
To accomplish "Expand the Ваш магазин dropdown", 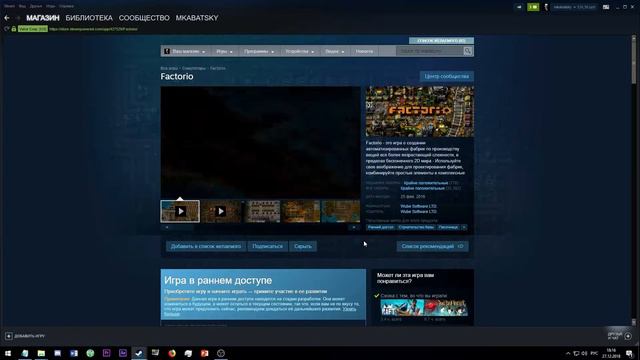I will click(x=188, y=51).
